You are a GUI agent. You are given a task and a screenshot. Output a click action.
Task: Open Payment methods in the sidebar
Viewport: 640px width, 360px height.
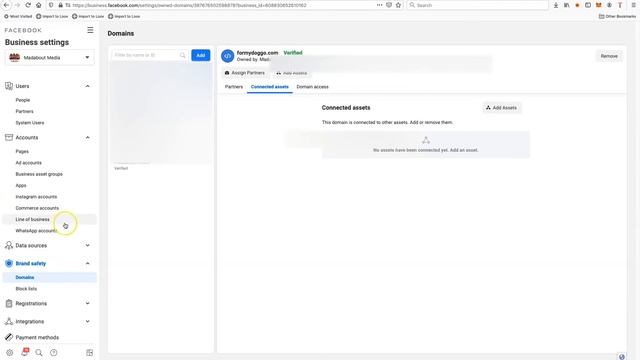point(37,337)
